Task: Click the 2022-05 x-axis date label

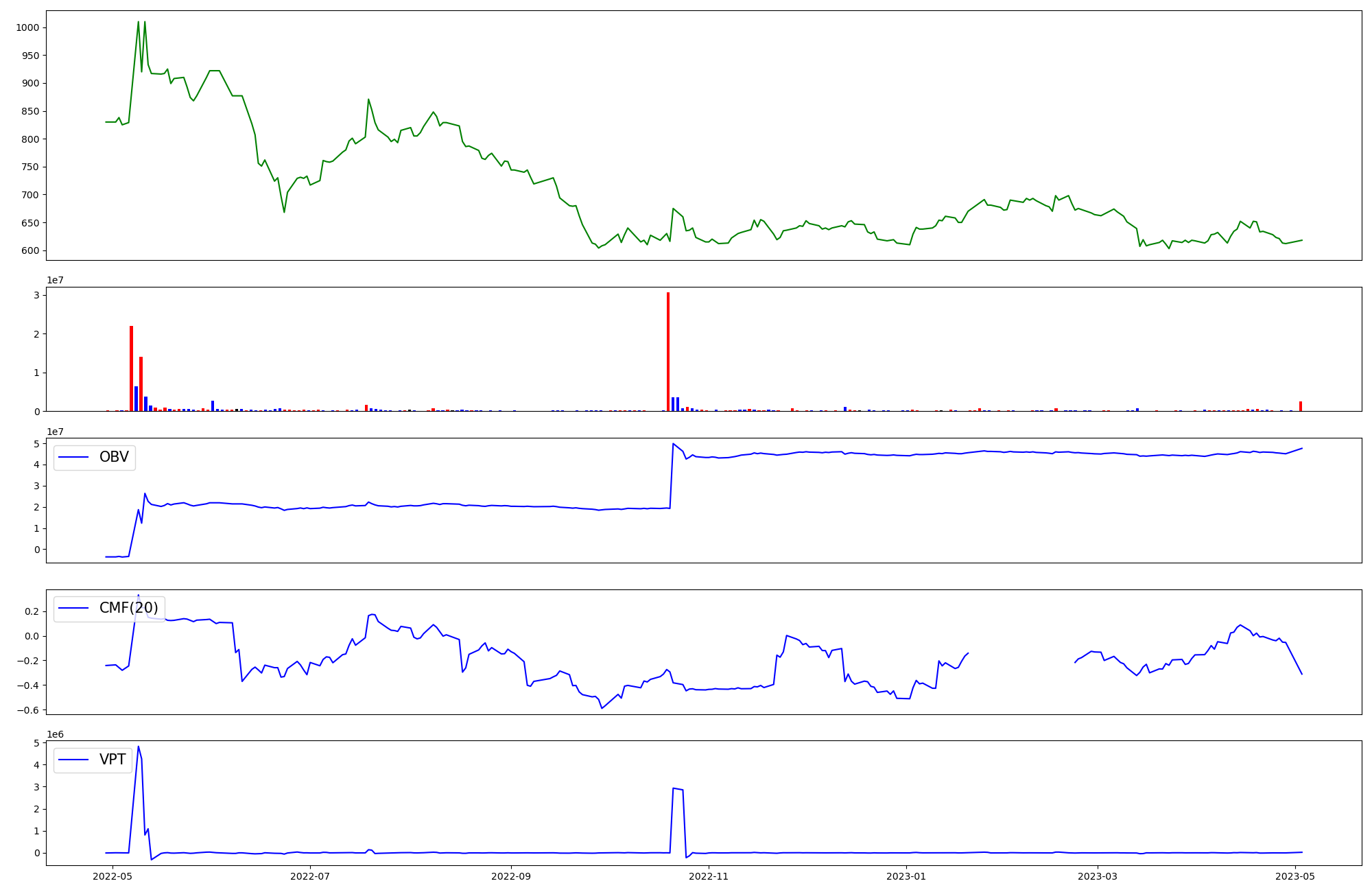Action: point(112,876)
